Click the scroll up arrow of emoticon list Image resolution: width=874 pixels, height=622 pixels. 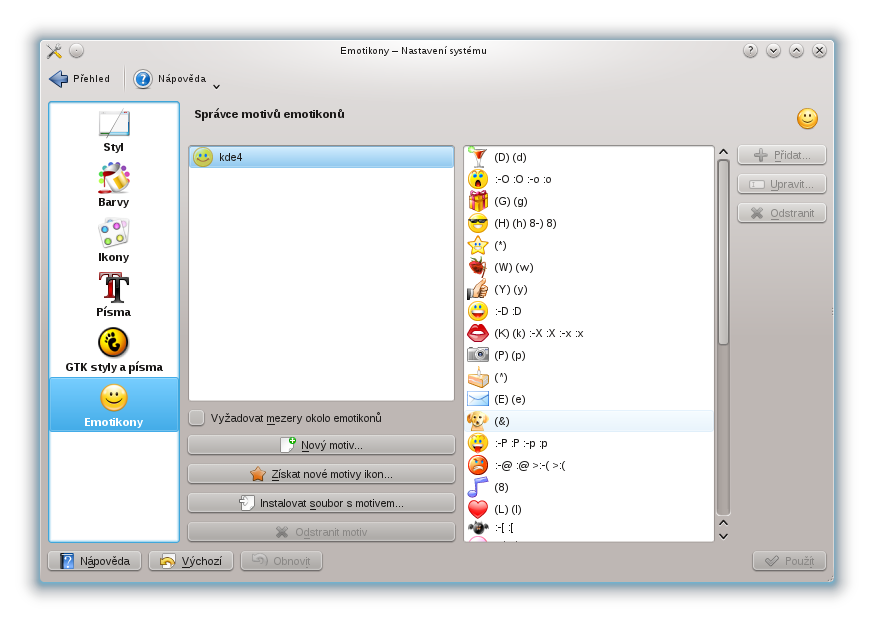[724, 152]
